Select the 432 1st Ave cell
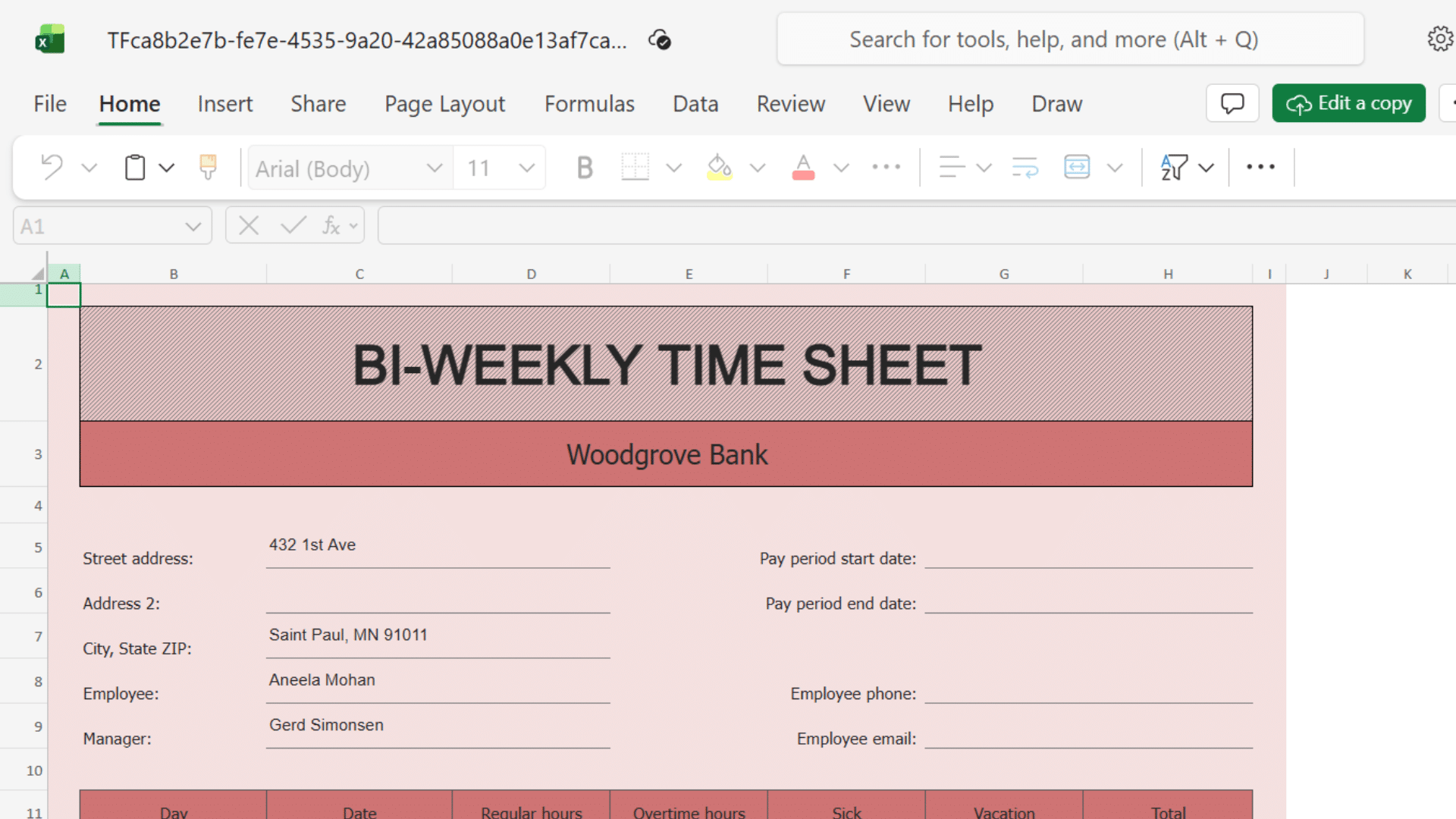 pyautogui.click(x=438, y=545)
